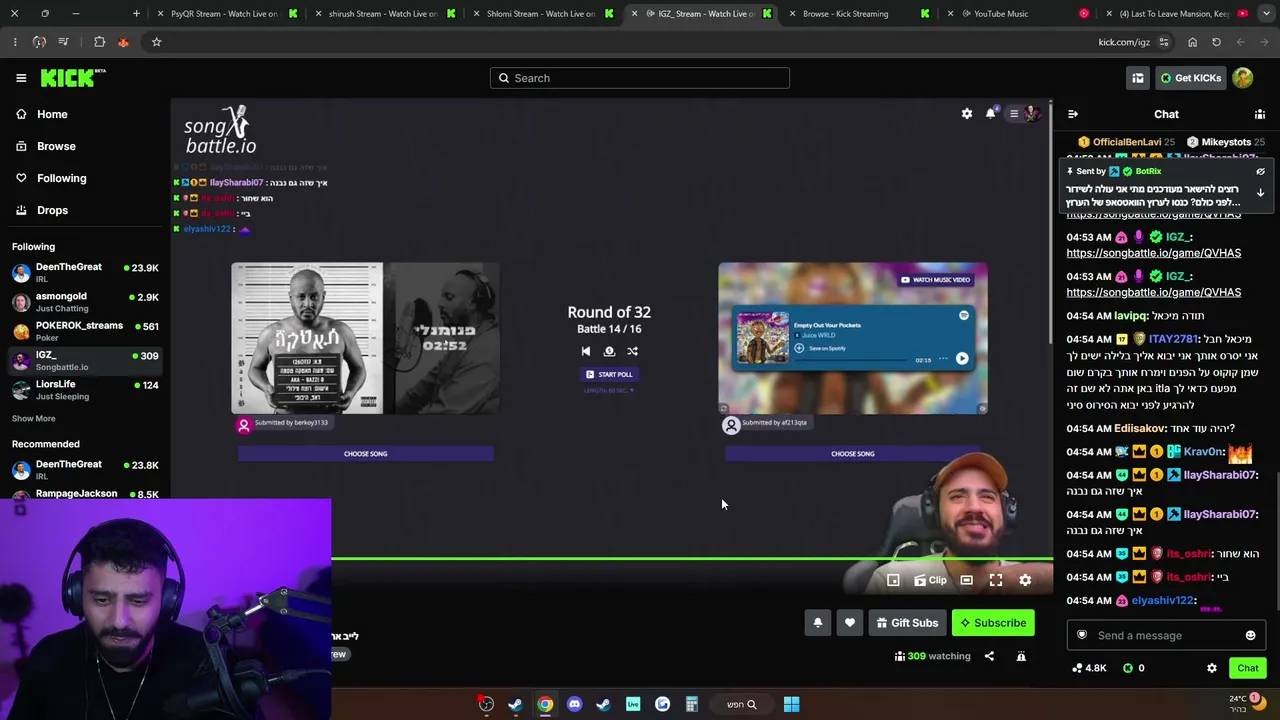Click the Watch Music Video button

tap(935, 280)
